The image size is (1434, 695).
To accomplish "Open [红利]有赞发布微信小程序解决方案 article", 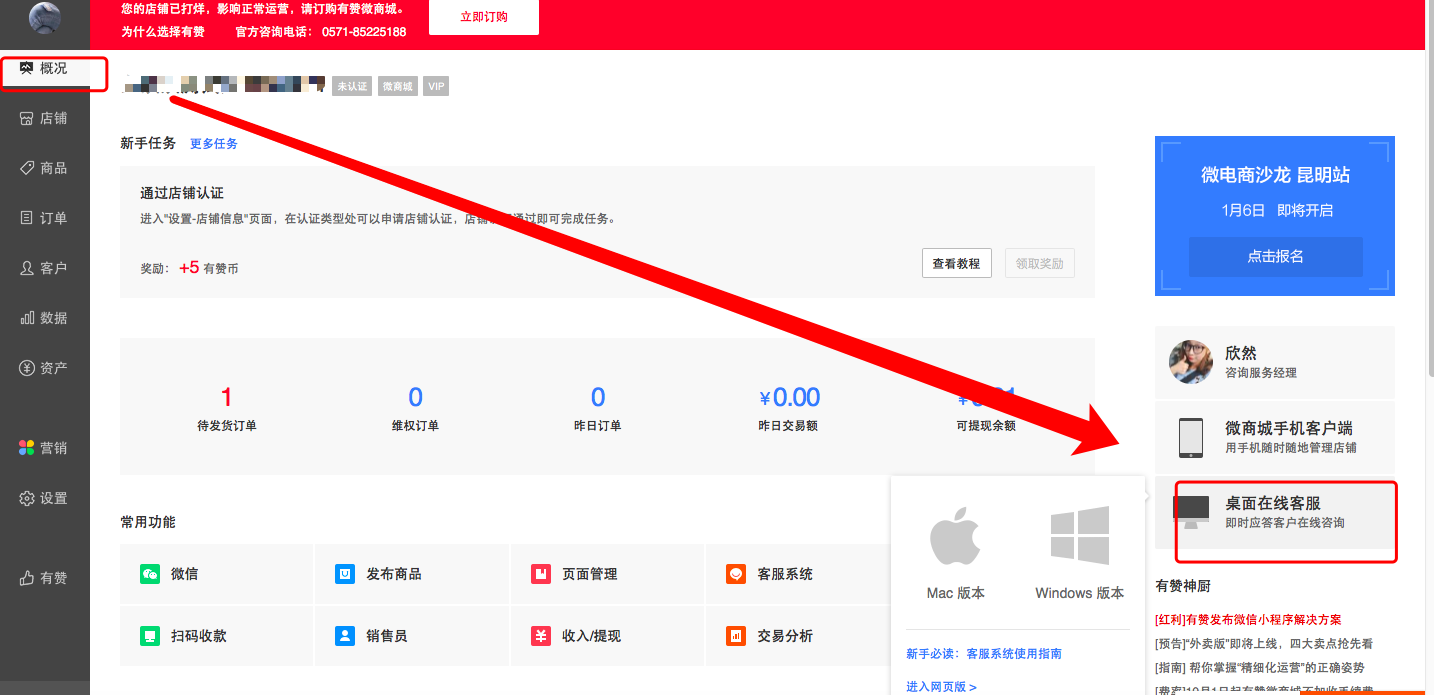I will coord(1248,620).
